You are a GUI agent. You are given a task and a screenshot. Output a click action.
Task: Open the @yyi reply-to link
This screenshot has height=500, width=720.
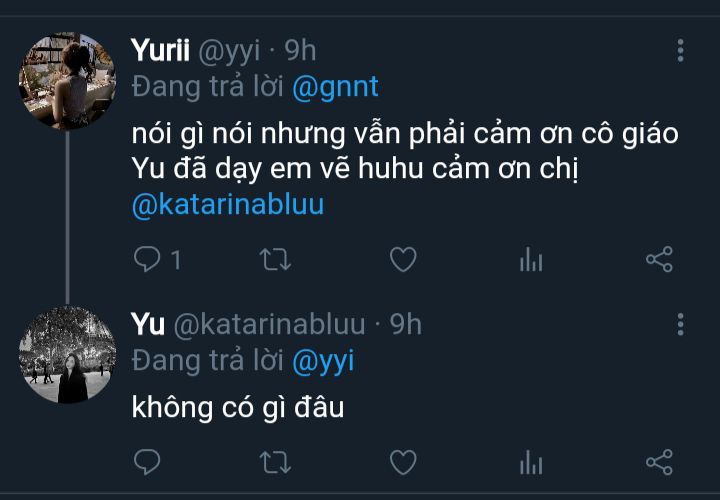point(323,362)
